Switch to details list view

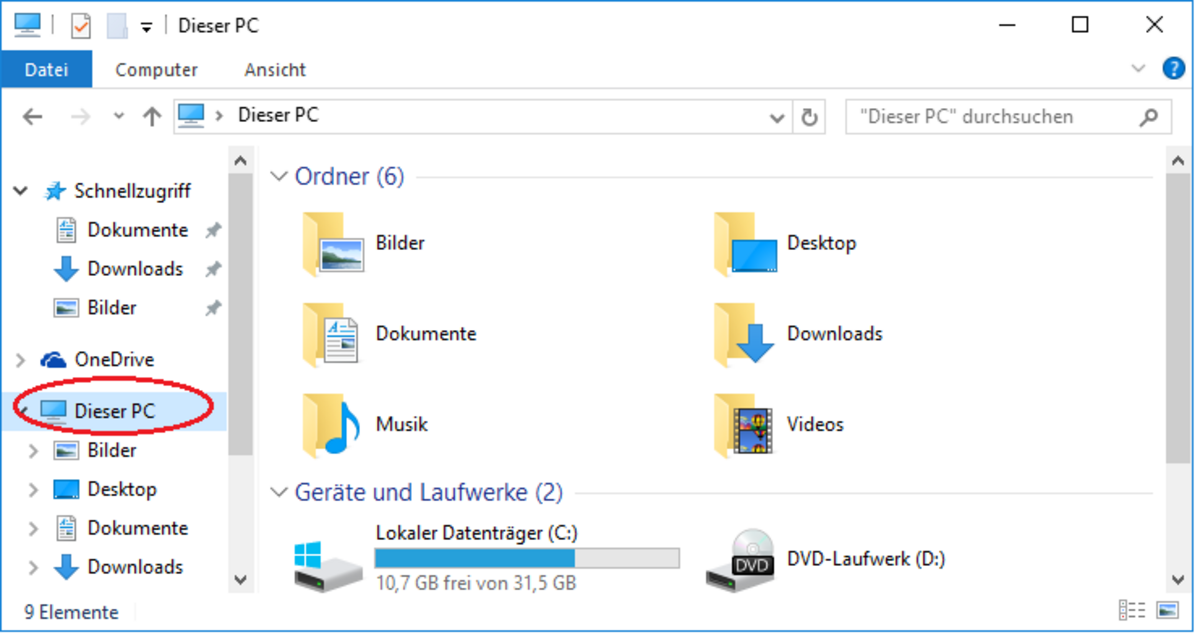coord(1132,610)
